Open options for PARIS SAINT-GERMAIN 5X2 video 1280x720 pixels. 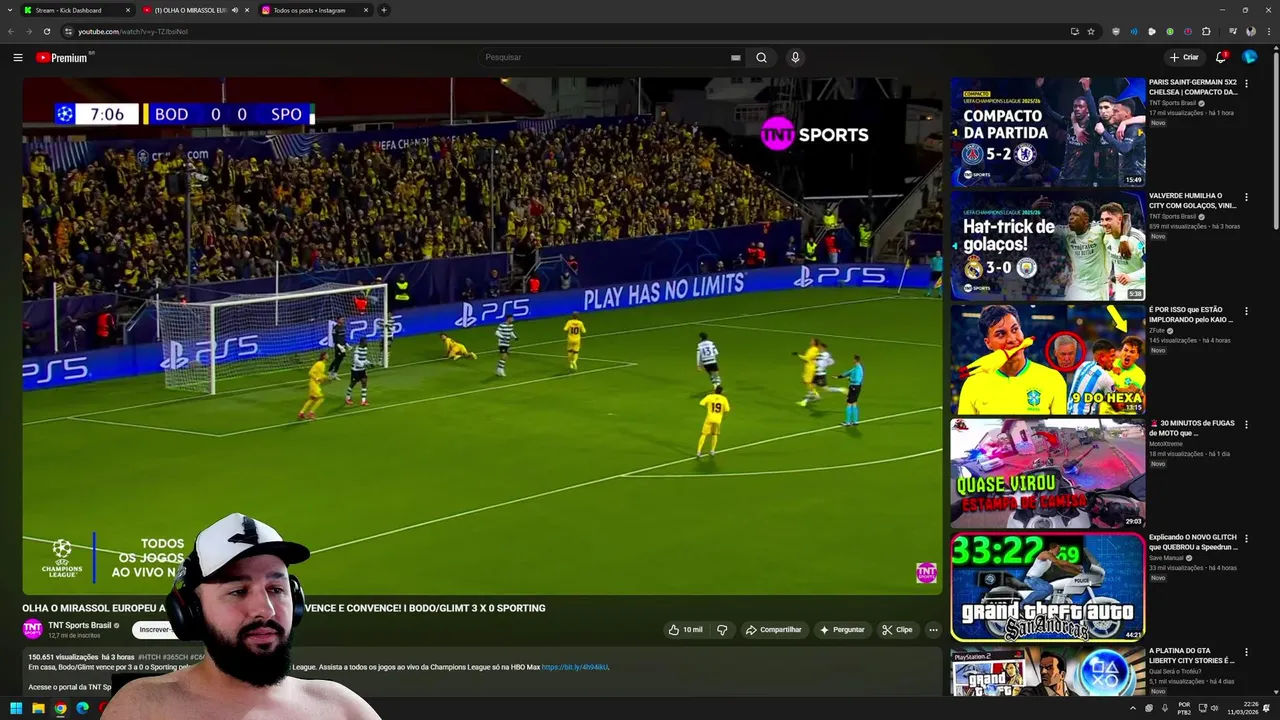pos(1246,84)
